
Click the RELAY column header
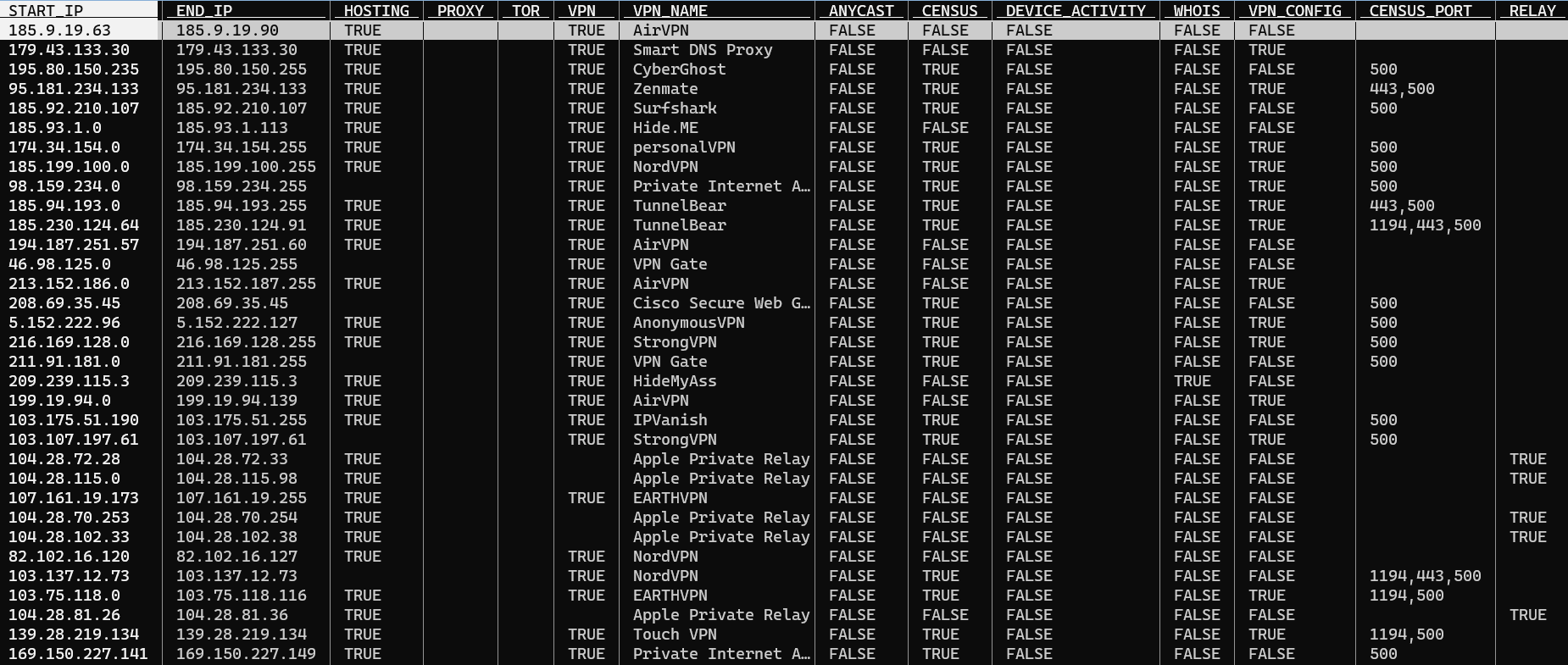click(1532, 10)
